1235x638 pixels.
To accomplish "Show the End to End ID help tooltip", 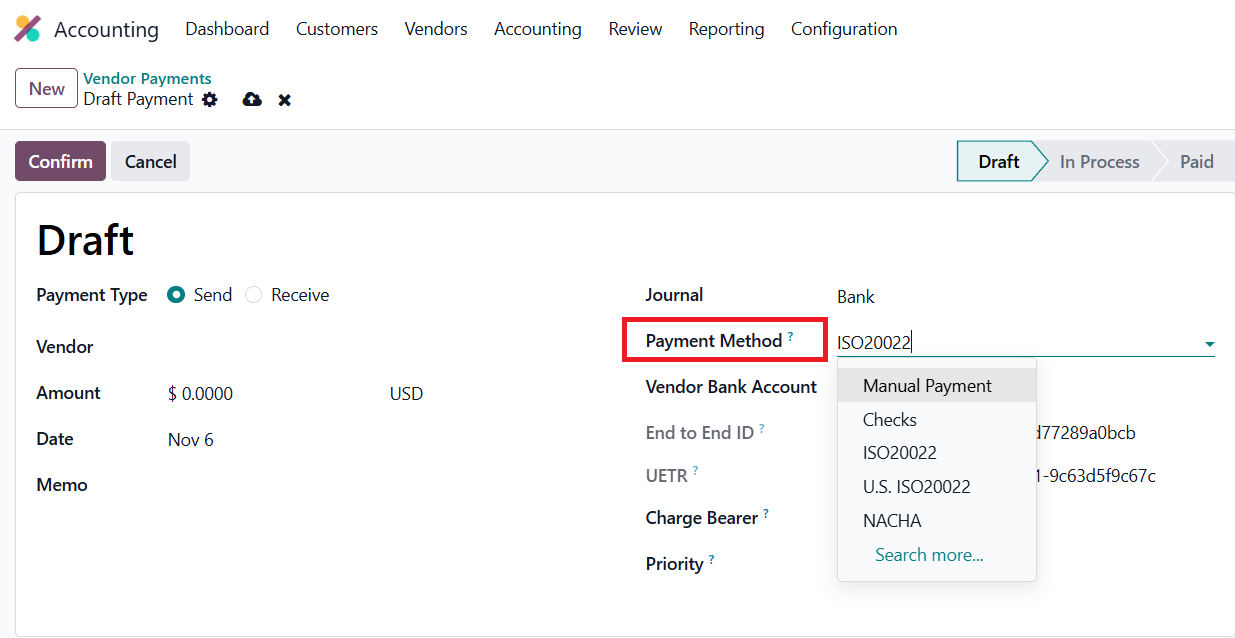I will [x=761, y=429].
